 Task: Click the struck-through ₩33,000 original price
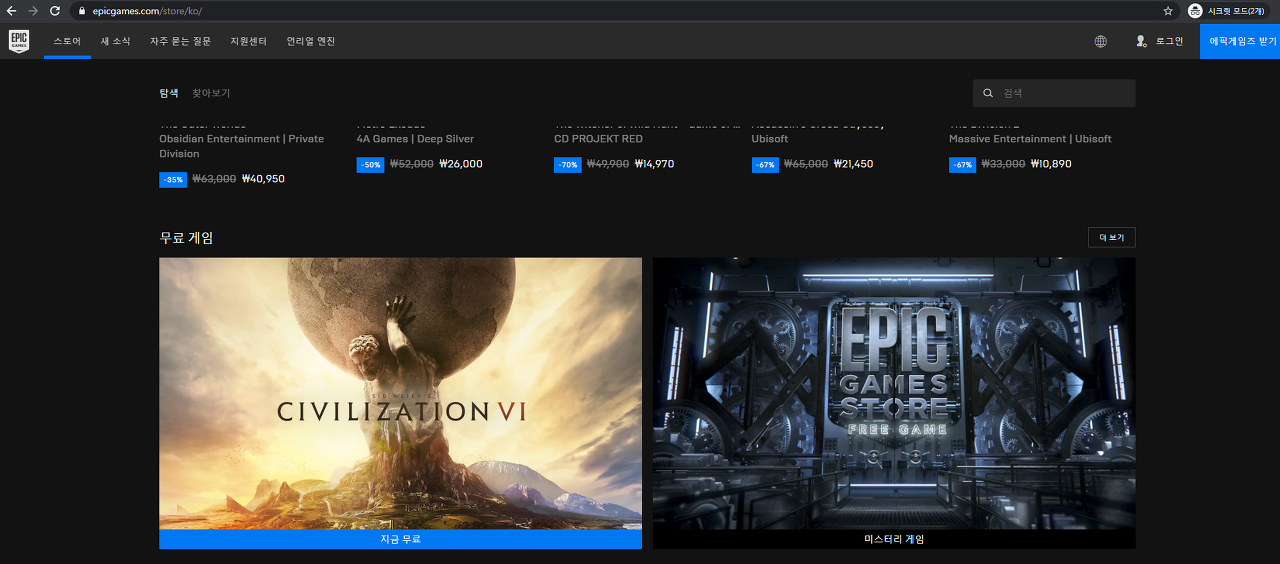point(1003,164)
